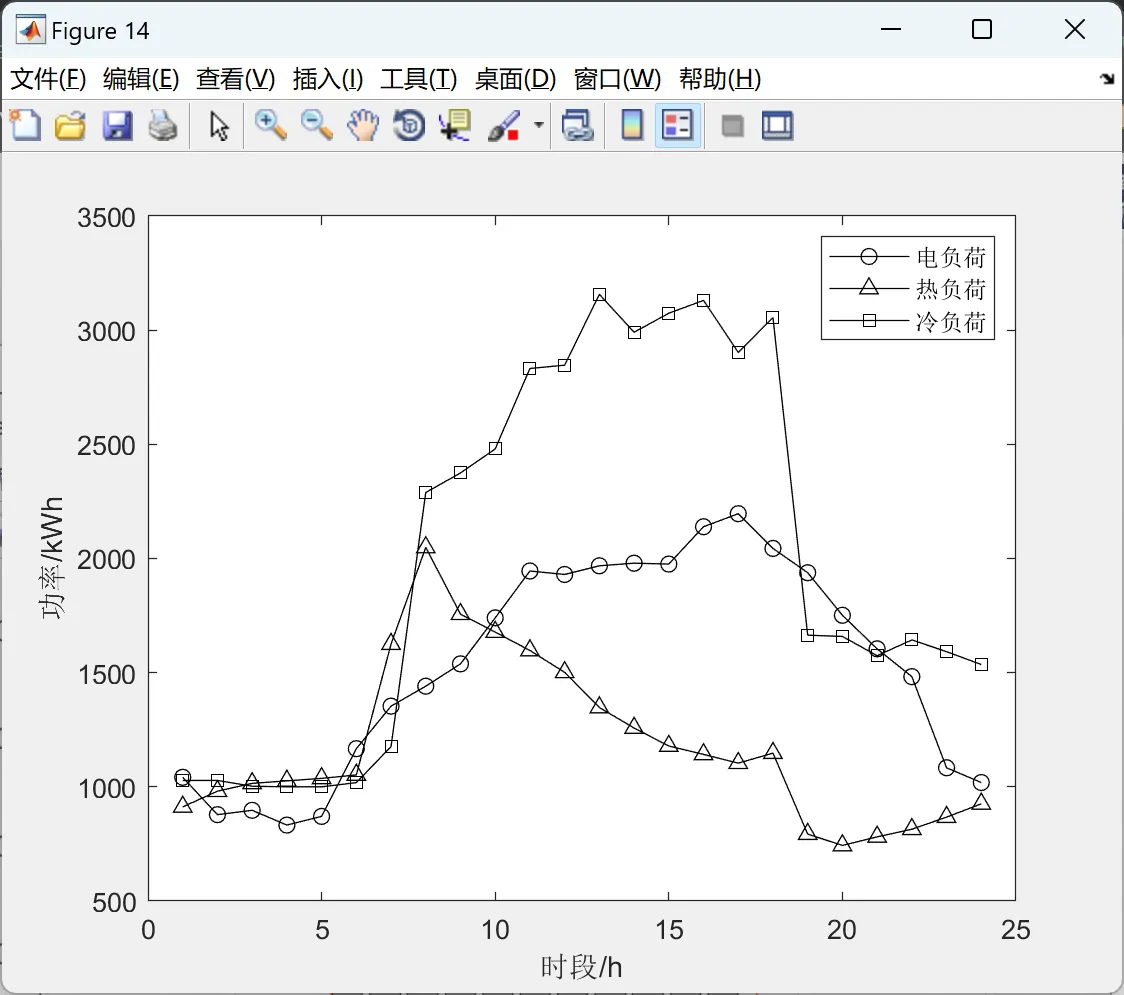Click the 热负荷 peak triangle marker at hour 8
The width and height of the screenshot is (1124, 995).
click(426, 546)
